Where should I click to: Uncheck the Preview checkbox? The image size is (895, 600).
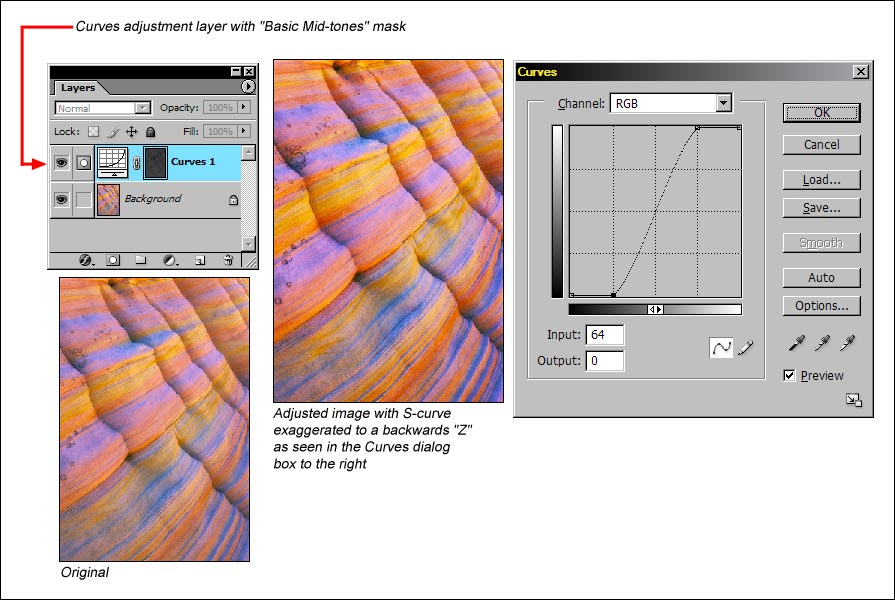coord(790,376)
